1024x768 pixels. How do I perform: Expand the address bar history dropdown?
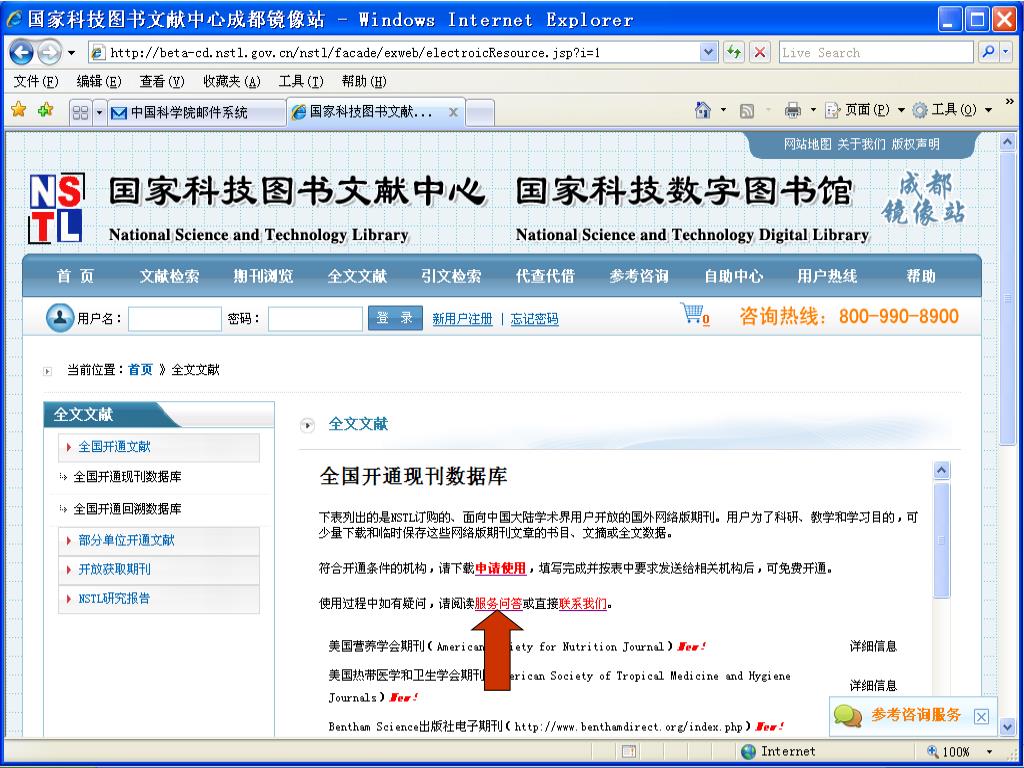(x=709, y=52)
